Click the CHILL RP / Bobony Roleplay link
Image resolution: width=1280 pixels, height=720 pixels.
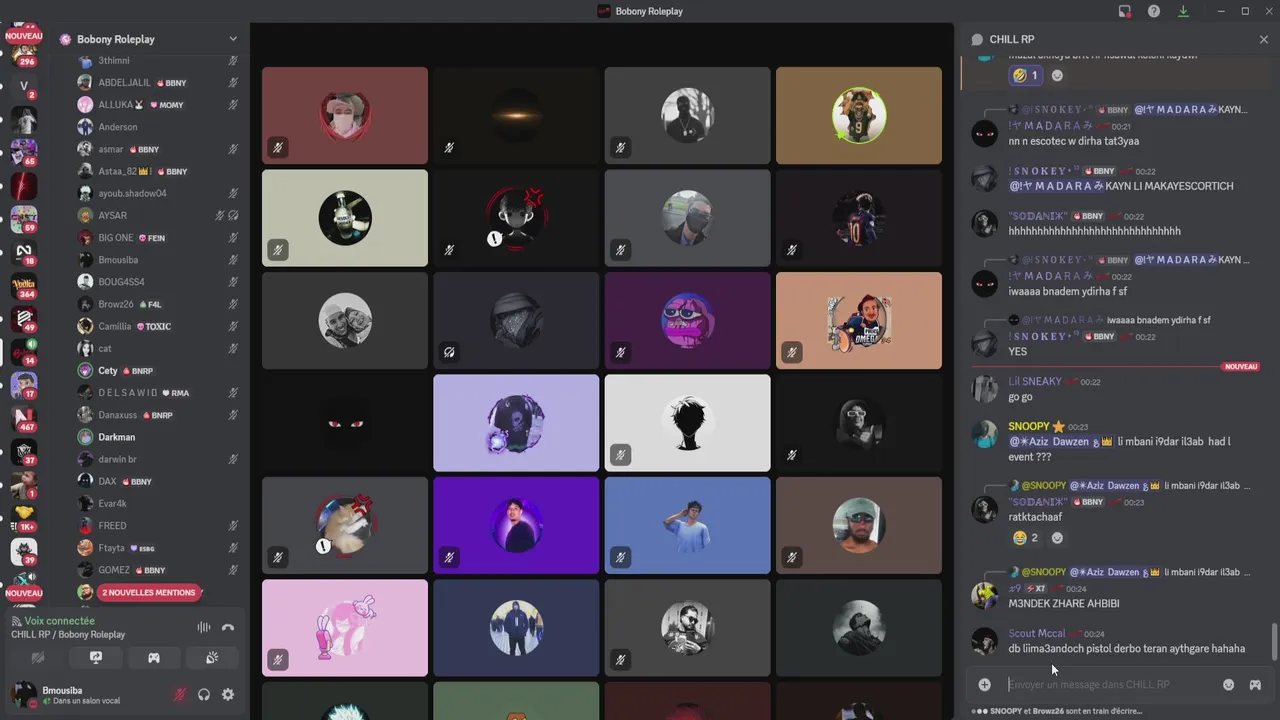coord(68,635)
